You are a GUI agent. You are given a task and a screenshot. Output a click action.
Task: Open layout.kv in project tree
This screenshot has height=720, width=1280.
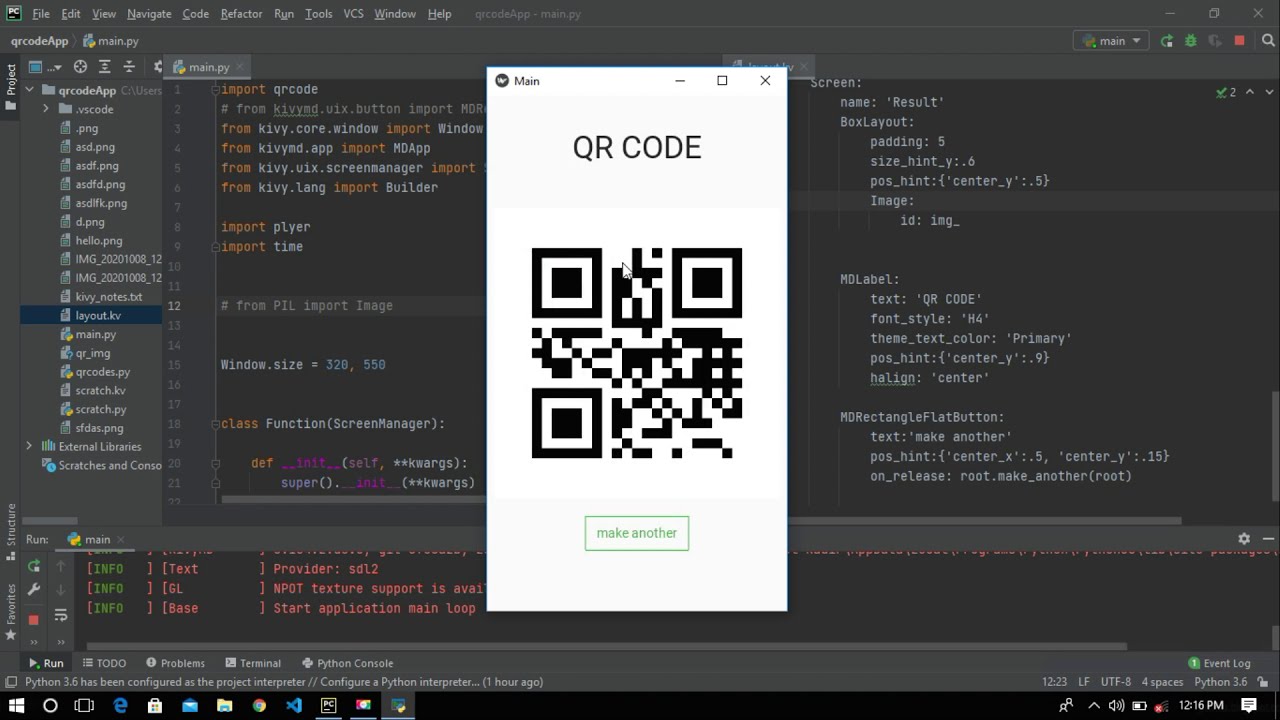[98, 315]
